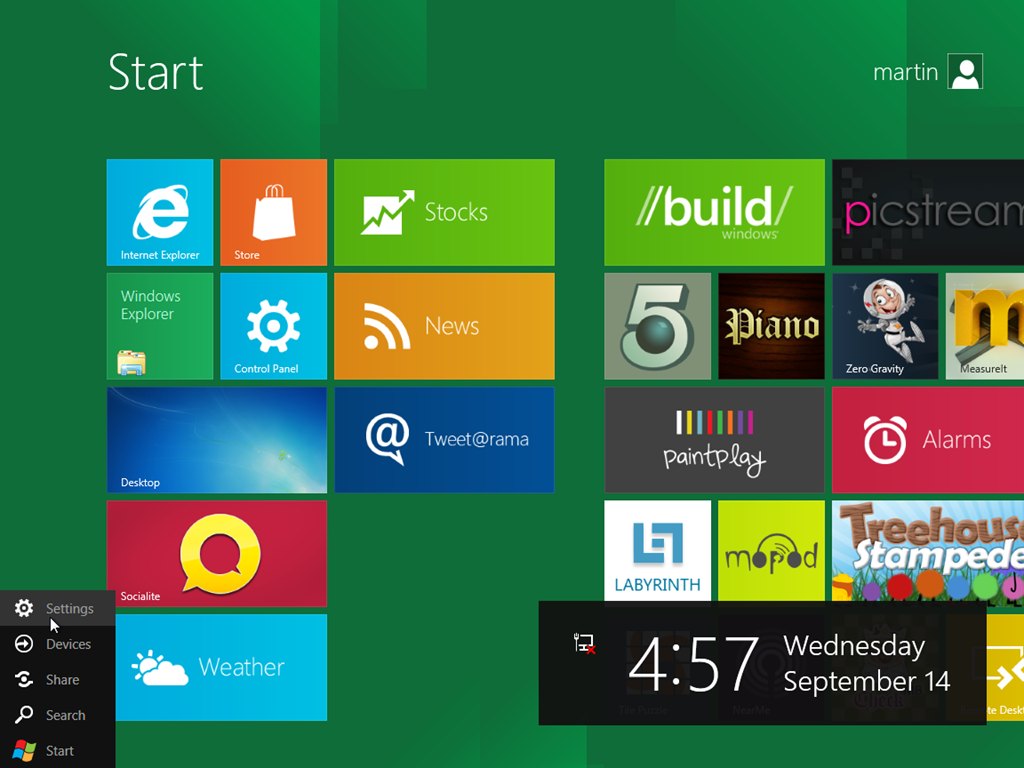Click the network disconnected status icon
Viewport: 1024px width, 768px height.
(x=584, y=643)
